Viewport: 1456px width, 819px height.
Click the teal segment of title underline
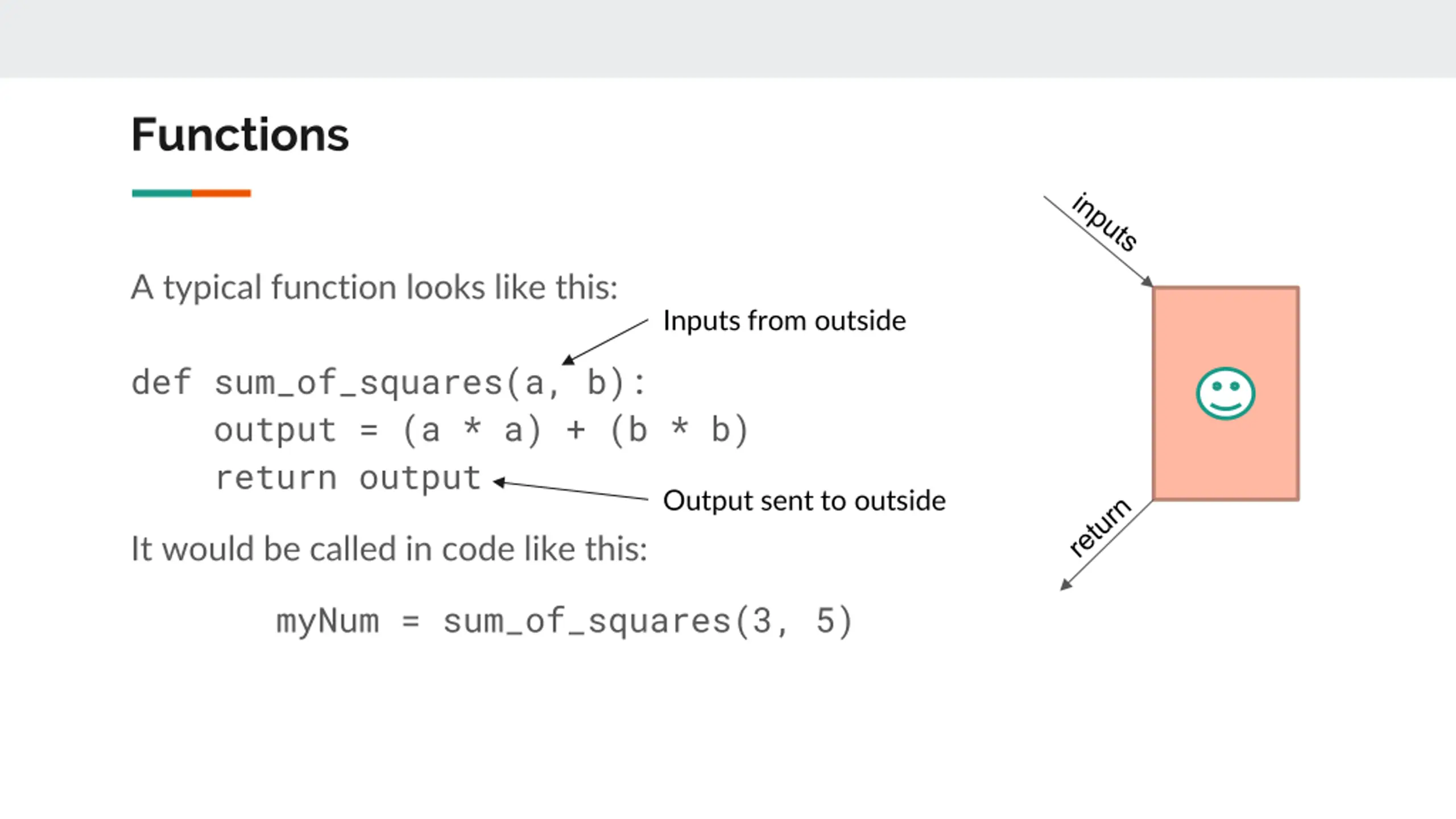pyautogui.click(x=162, y=193)
